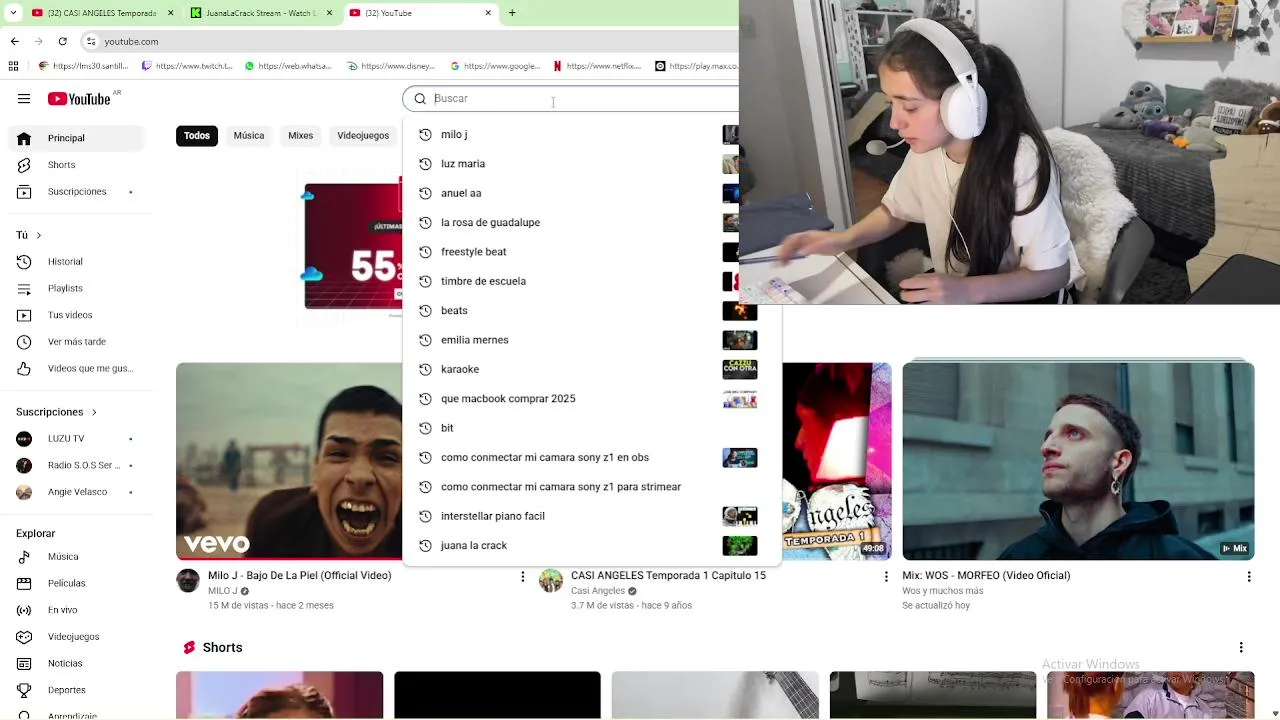Open Música under Explorar

(76, 557)
